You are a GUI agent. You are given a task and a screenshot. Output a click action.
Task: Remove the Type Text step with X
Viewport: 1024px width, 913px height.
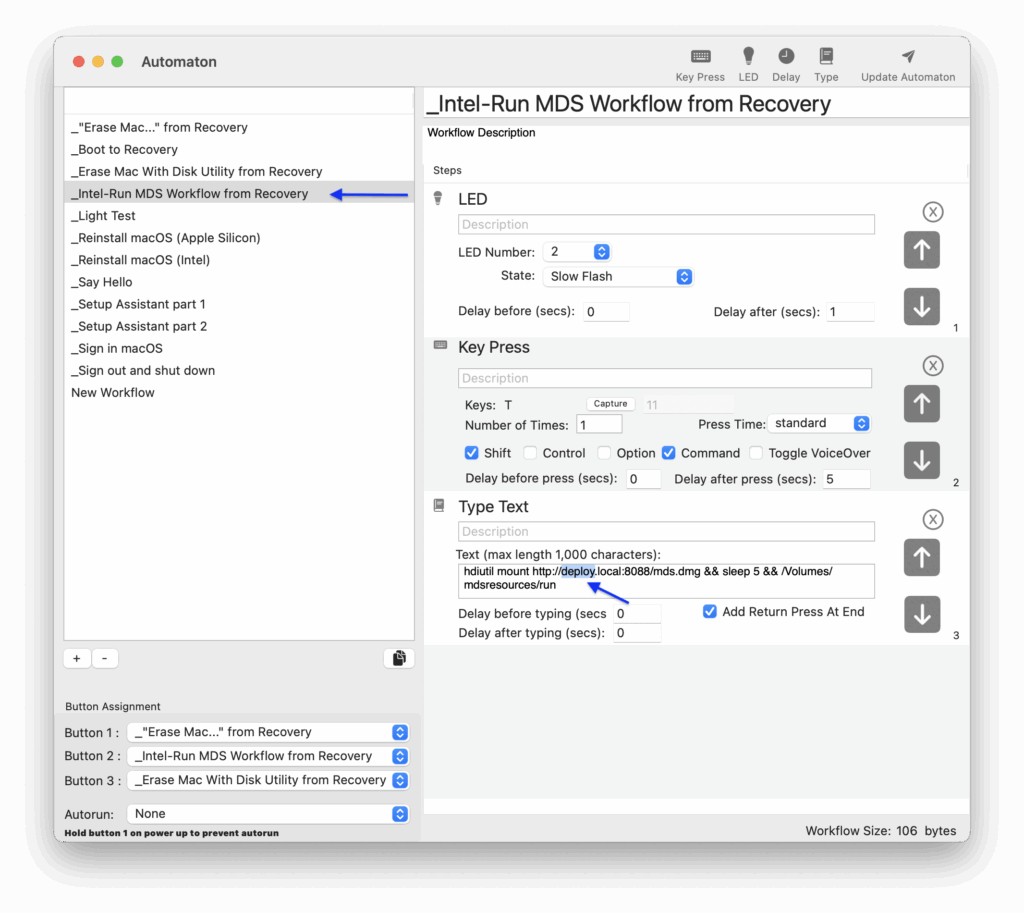click(933, 519)
